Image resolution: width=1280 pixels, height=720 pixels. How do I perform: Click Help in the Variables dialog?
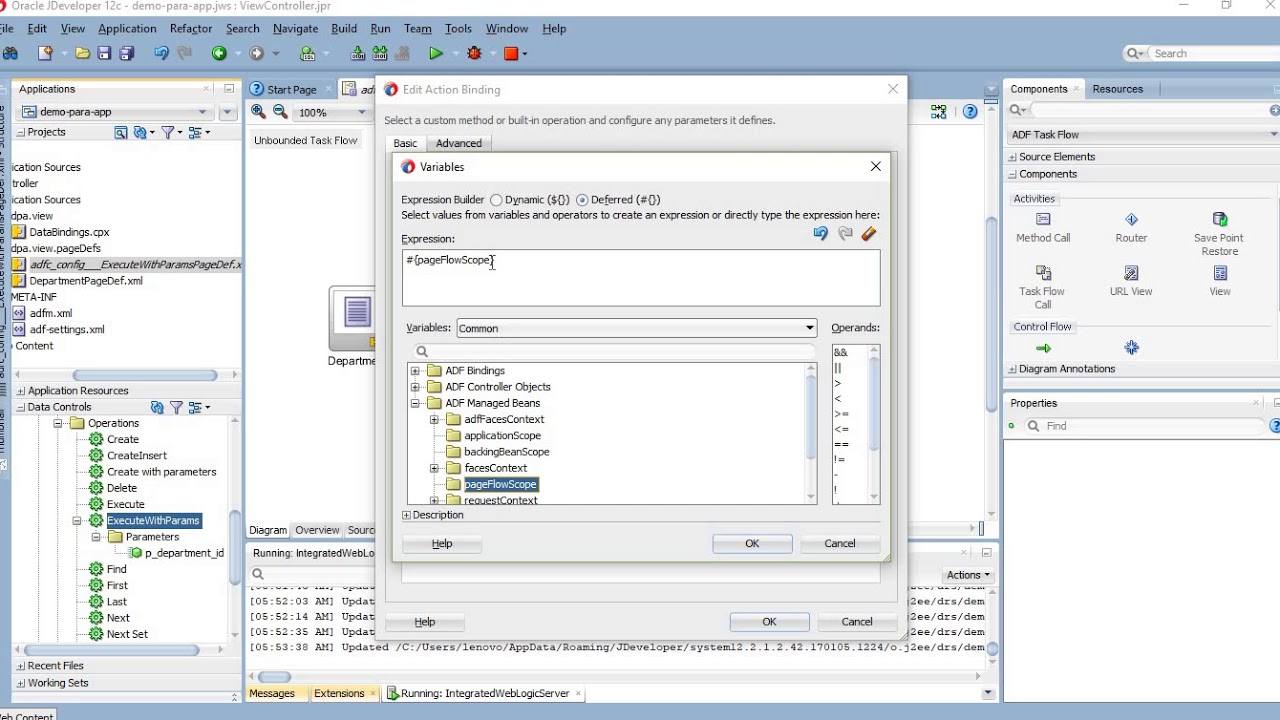pyautogui.click(x=442, y=544)
